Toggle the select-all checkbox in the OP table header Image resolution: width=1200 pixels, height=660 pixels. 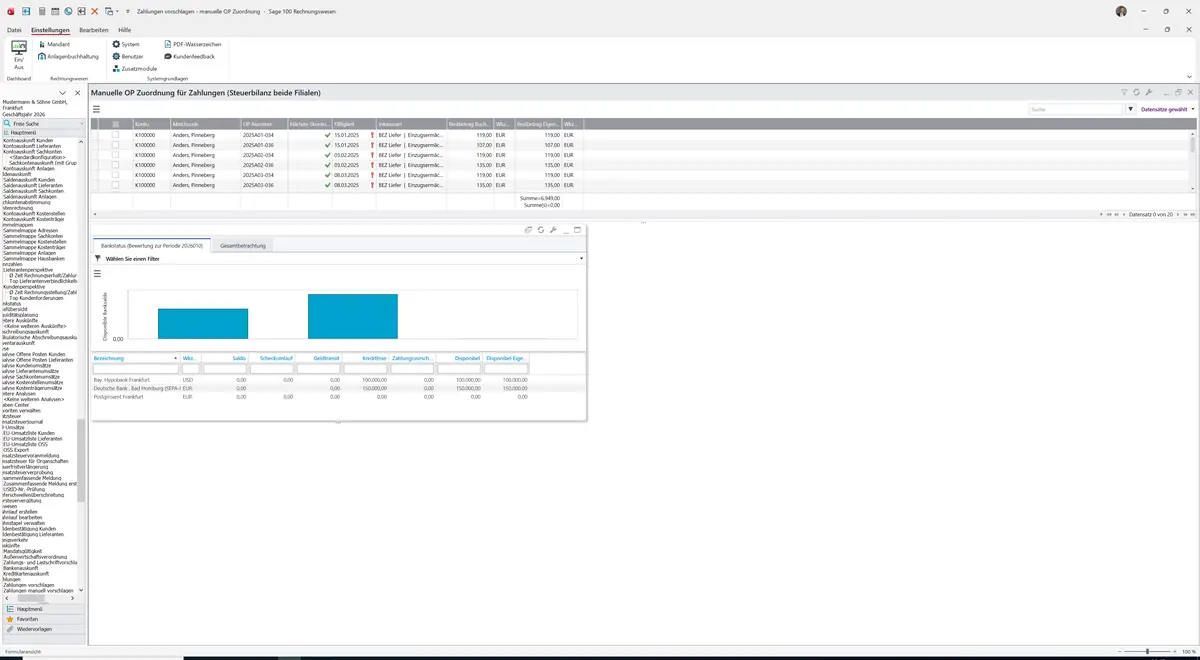click(x=115, y=123)
